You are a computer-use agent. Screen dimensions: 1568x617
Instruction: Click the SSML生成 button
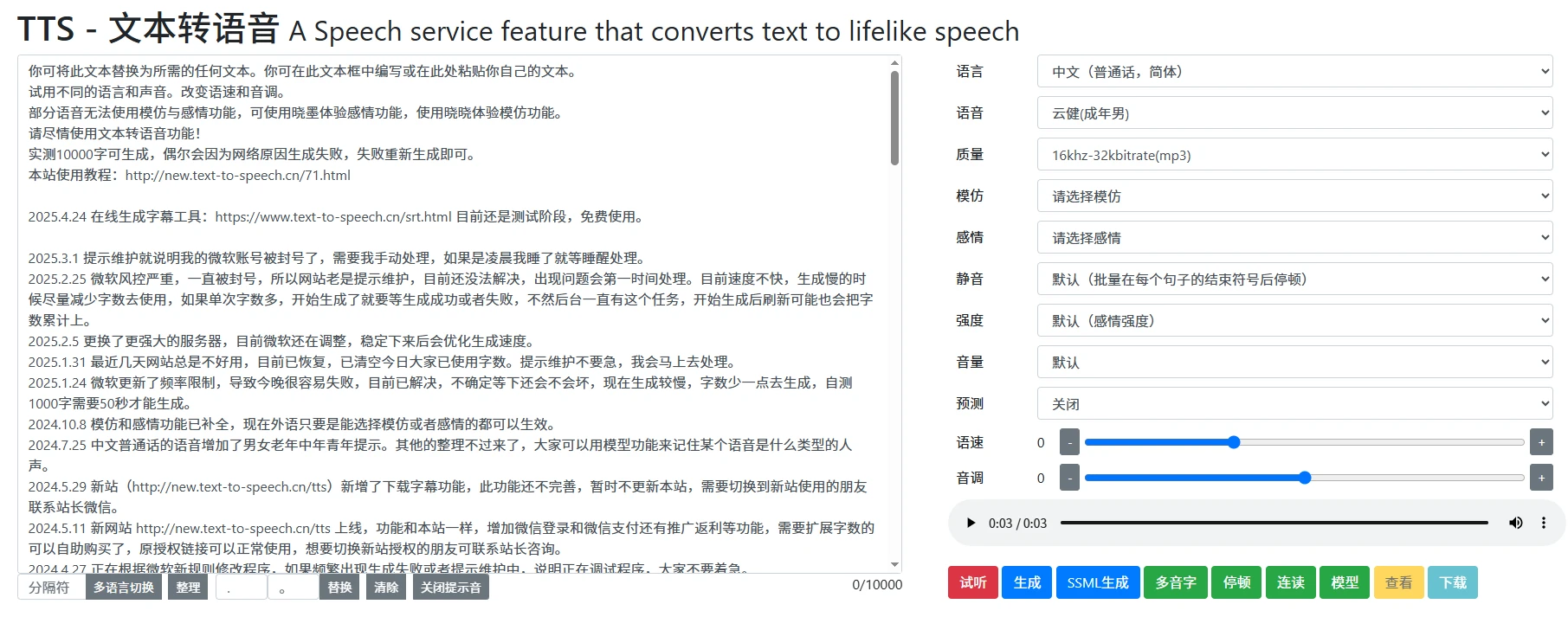[1097, 582]
